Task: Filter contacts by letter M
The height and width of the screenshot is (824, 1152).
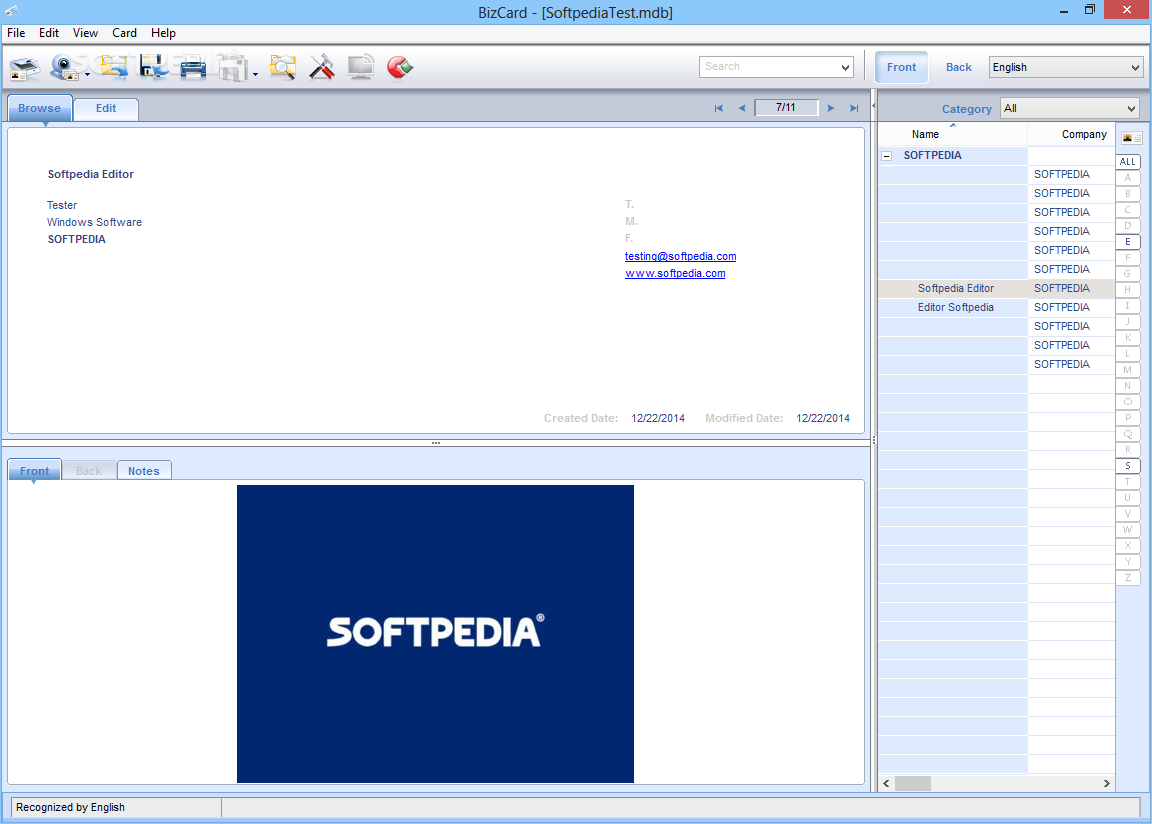Action: [x=1128, y=369]
